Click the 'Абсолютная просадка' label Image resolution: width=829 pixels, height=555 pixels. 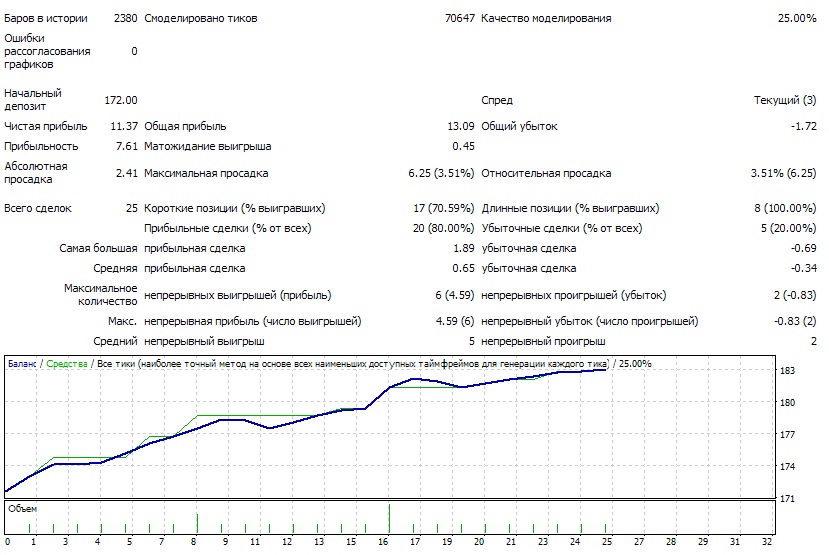pos(36,172)
